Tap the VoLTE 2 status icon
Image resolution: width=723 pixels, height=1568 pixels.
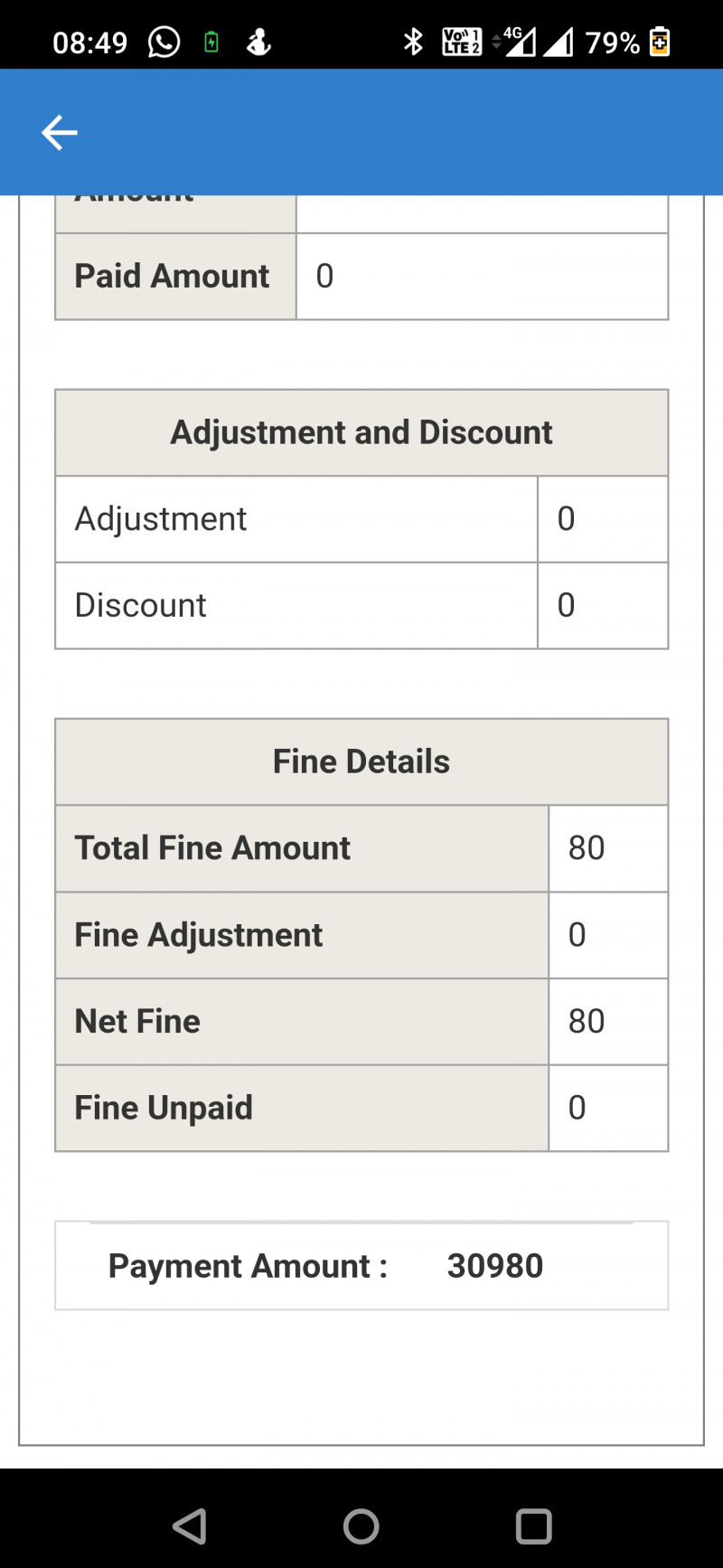tap(461, 42)
